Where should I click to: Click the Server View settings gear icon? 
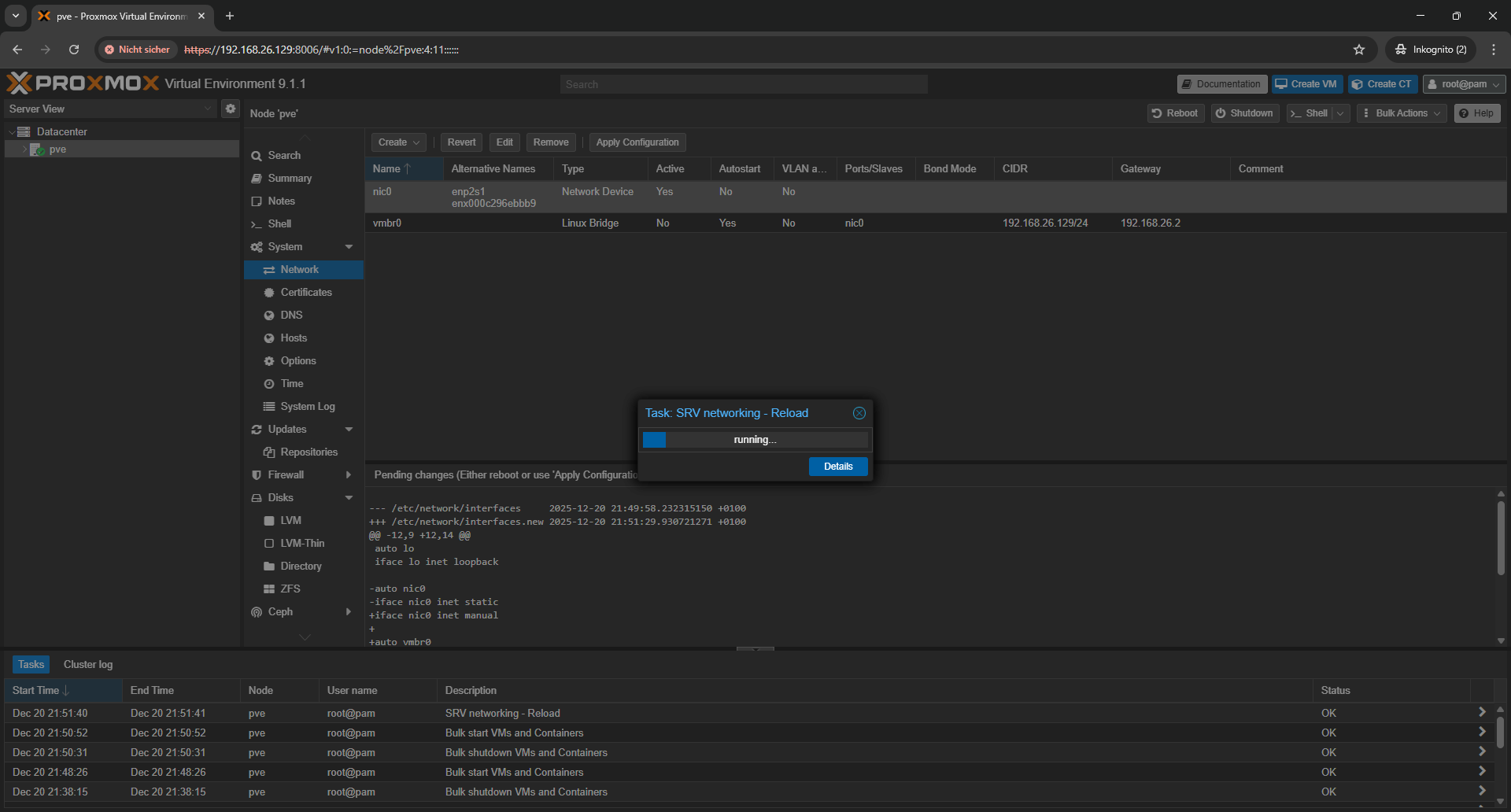pyautogui.click(x=230, y=109)
